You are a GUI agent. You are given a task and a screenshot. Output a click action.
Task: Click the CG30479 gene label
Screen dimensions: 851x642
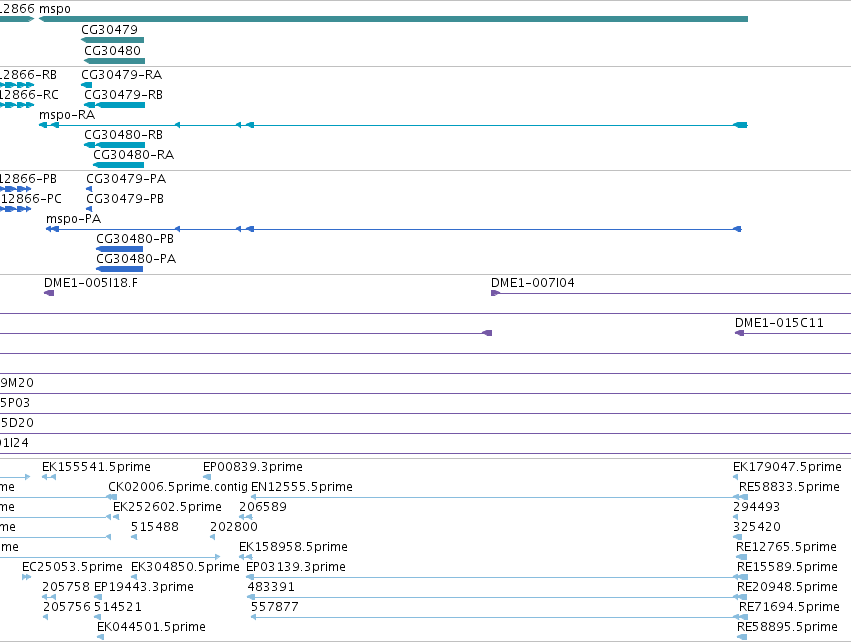pyautogui.click(x=110, y=30)
